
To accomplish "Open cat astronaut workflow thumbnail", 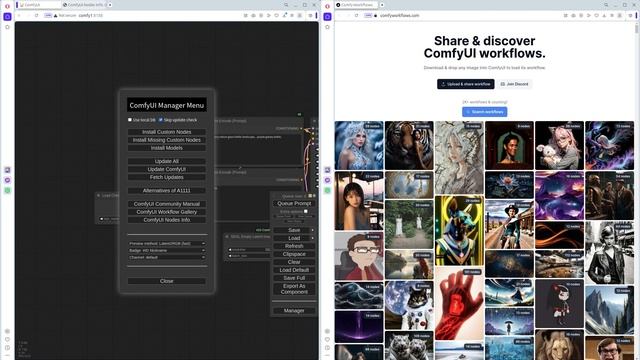I will point(409,305).
